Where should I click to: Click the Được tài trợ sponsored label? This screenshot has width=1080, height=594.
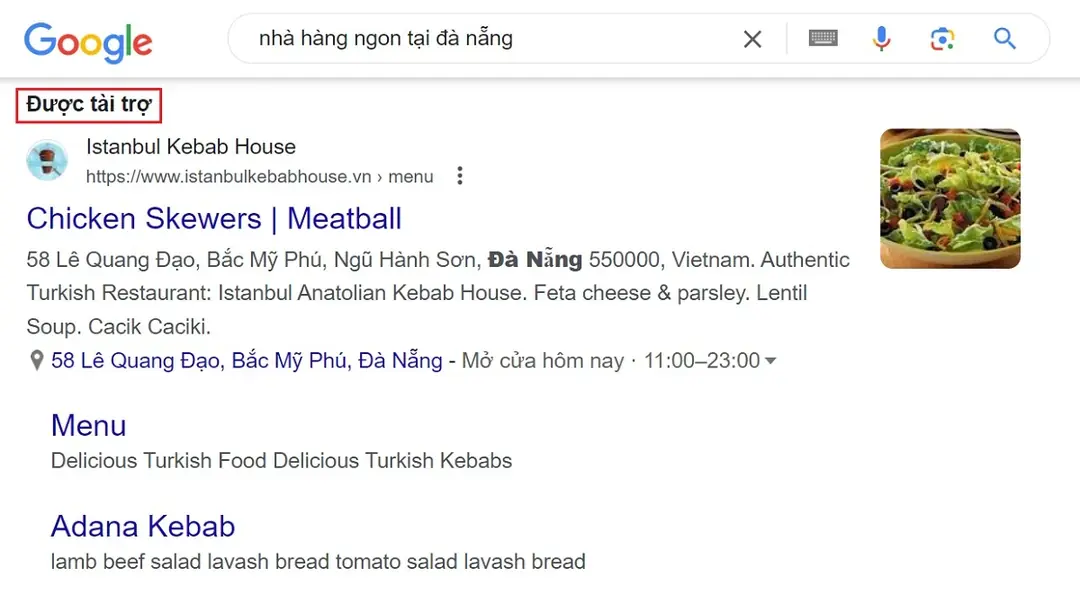point(88,104)
